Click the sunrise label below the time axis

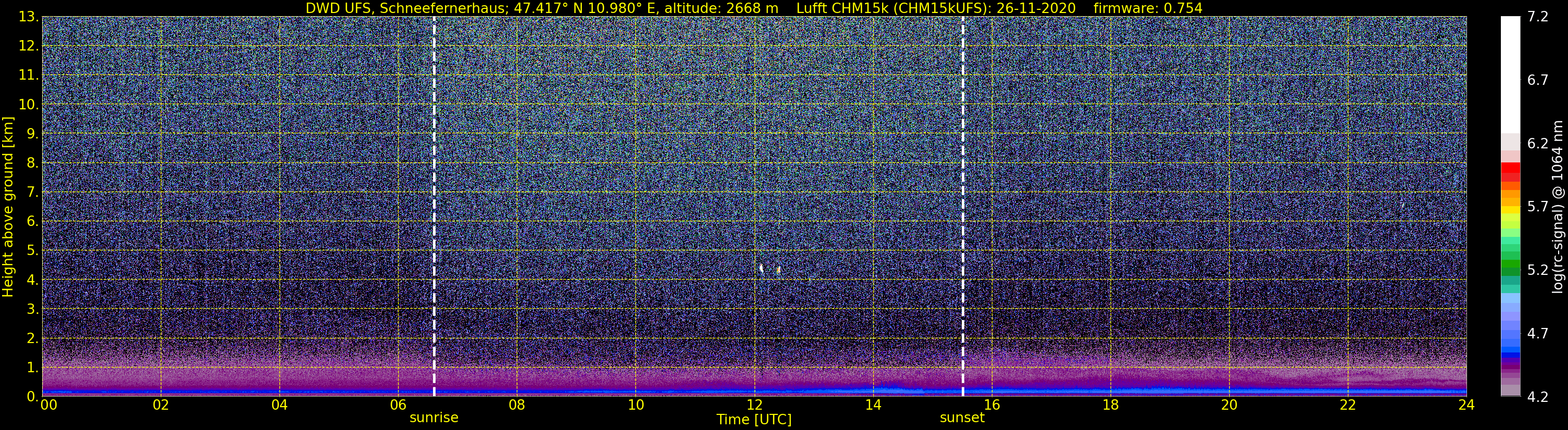click(434, 417)
